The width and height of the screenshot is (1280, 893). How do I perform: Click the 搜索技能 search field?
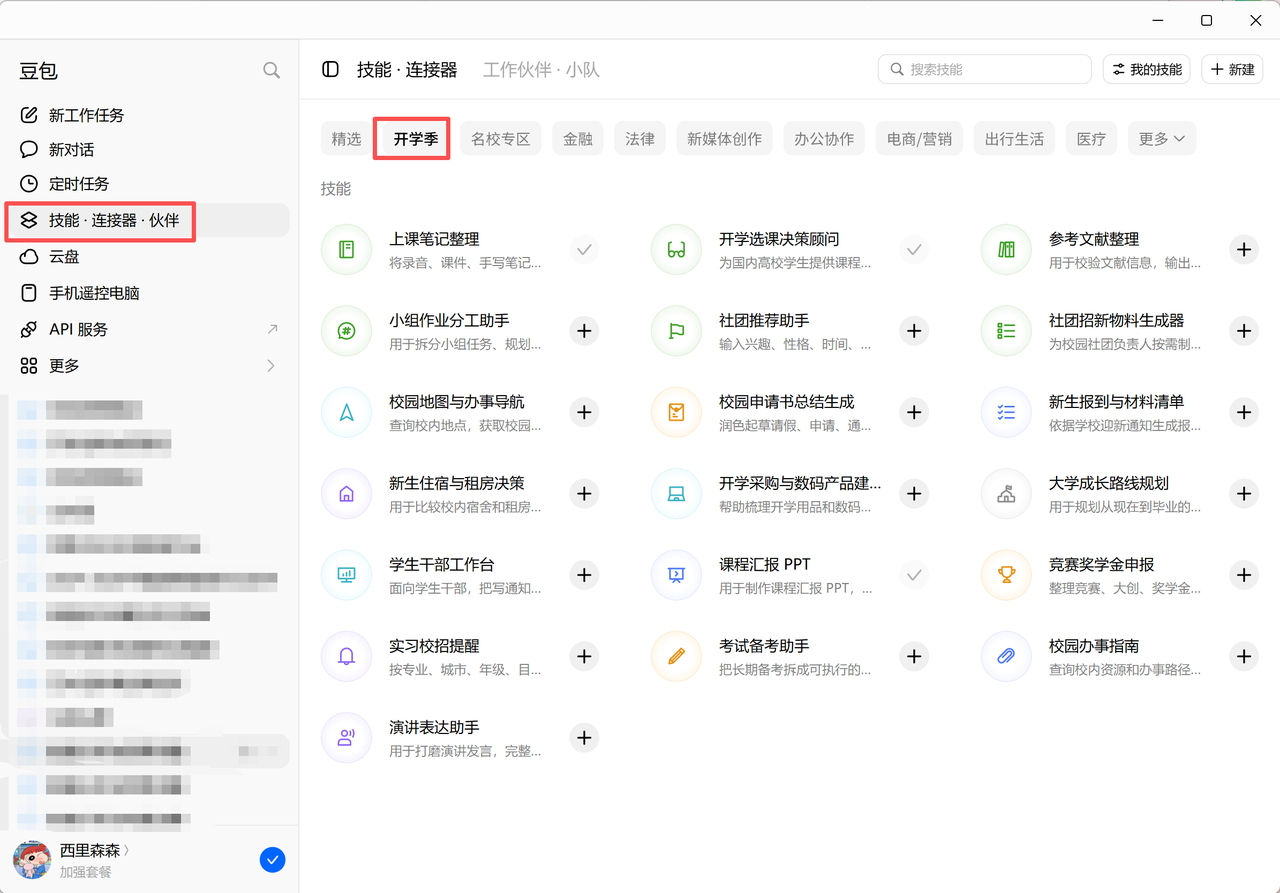(985, 69)
